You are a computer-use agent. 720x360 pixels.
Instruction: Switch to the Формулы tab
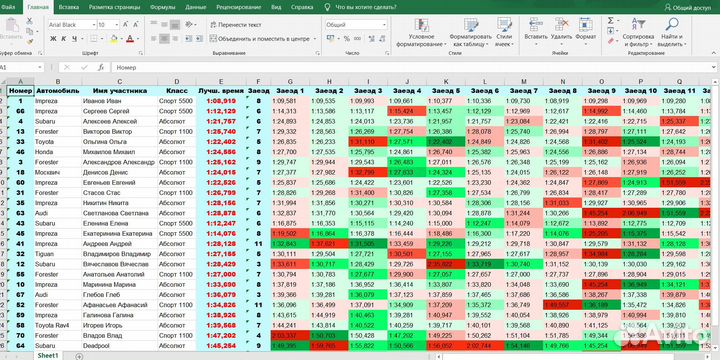[x=163, y=7]
